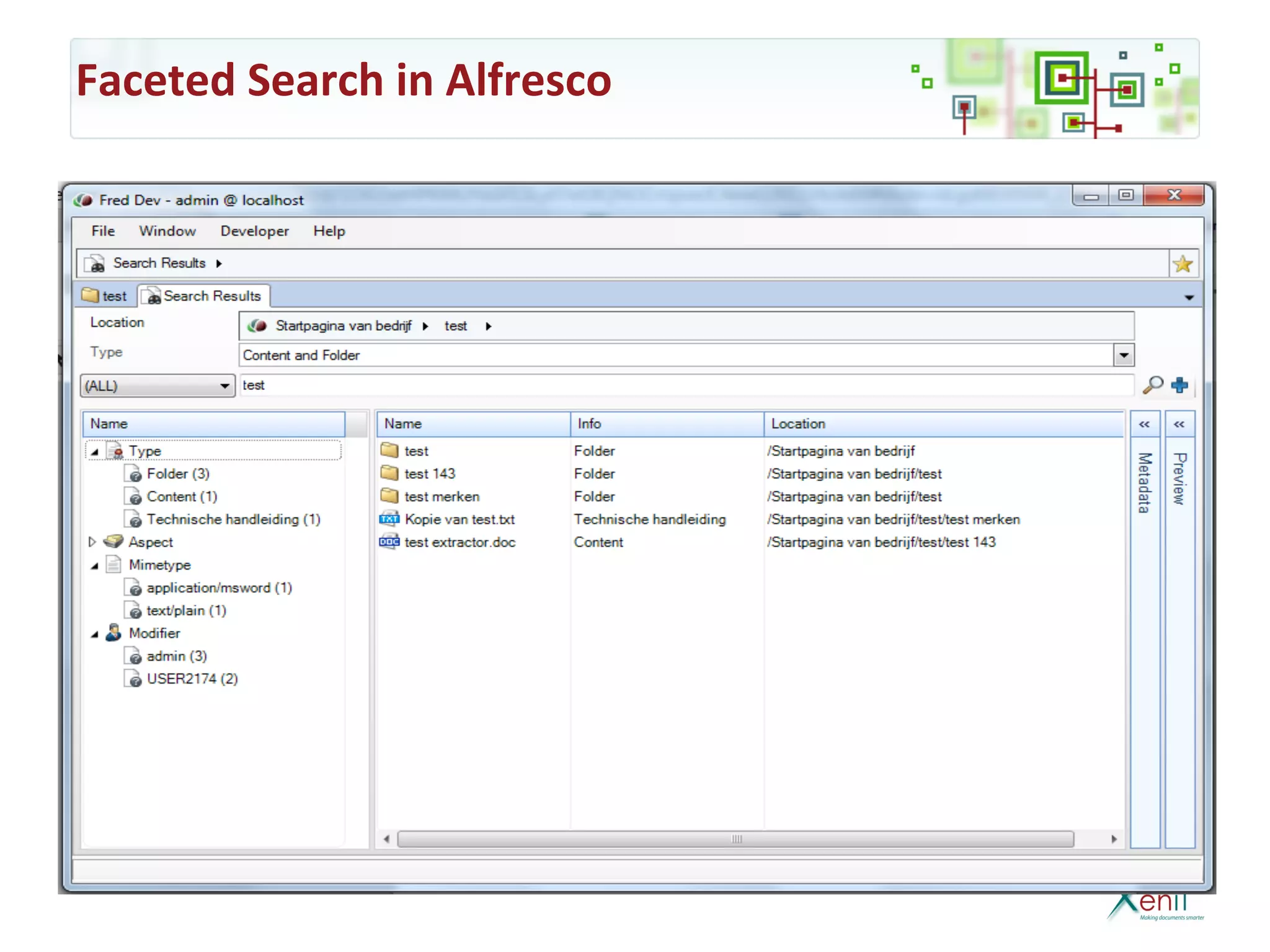The height and width of the screenshot is (952, 1270).
Task: Click the facet panel Name header
Action: coord(214,424)
